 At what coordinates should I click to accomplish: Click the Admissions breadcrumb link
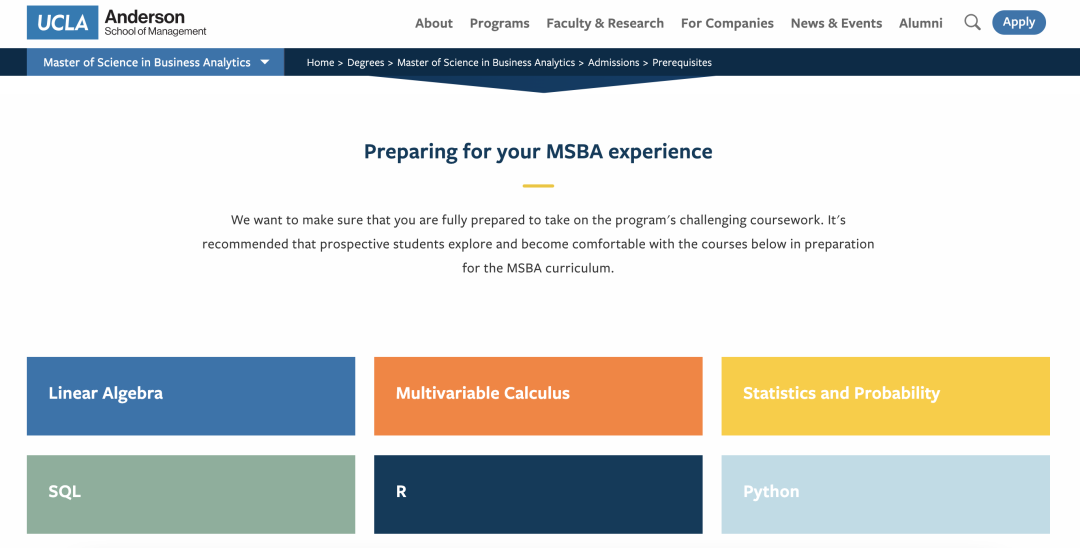click(613, 62)
